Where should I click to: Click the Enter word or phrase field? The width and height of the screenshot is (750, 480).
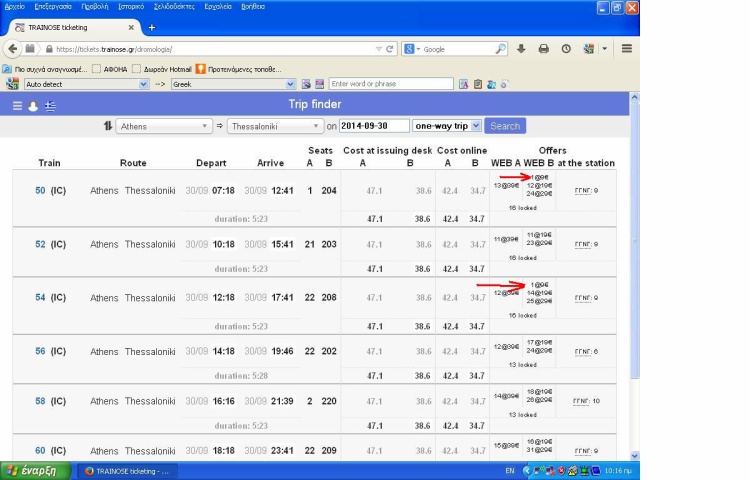tap(391, 84)
